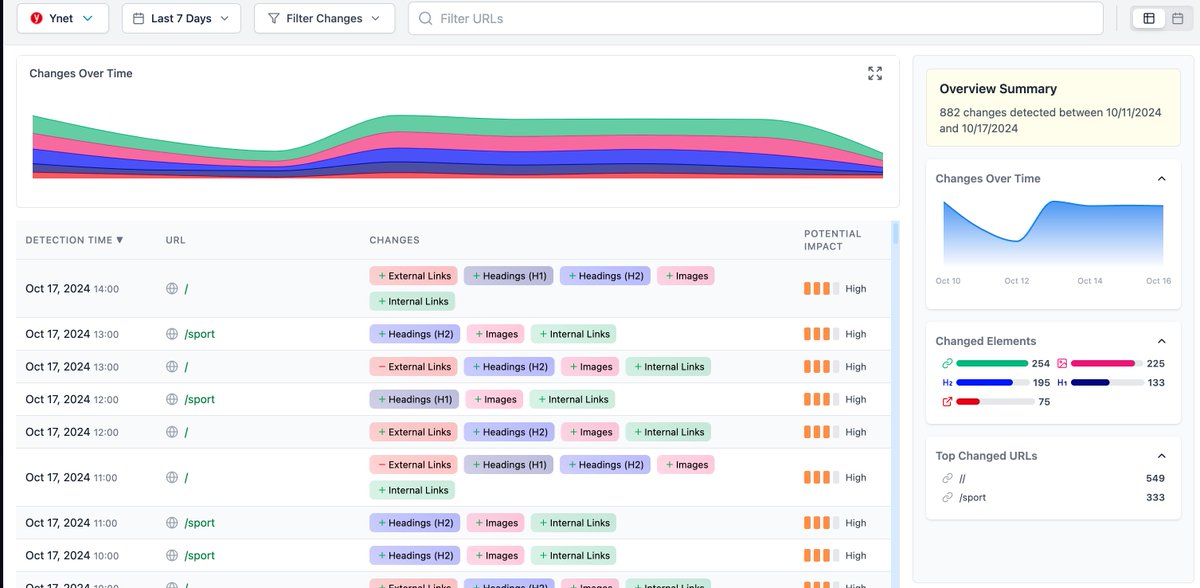Collapse the Changes Over Time sidebar panel
Screen dimensions: 1200x588
pos(1161,178)
